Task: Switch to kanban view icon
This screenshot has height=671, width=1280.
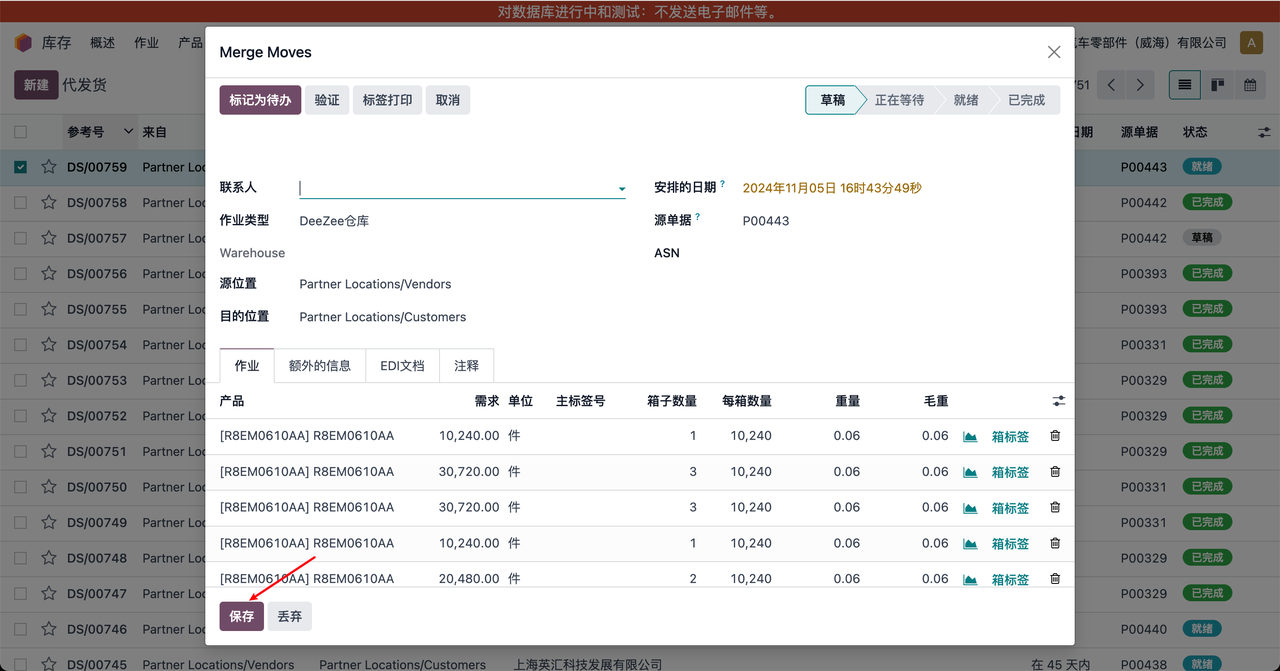Action: pos(1217,85)
